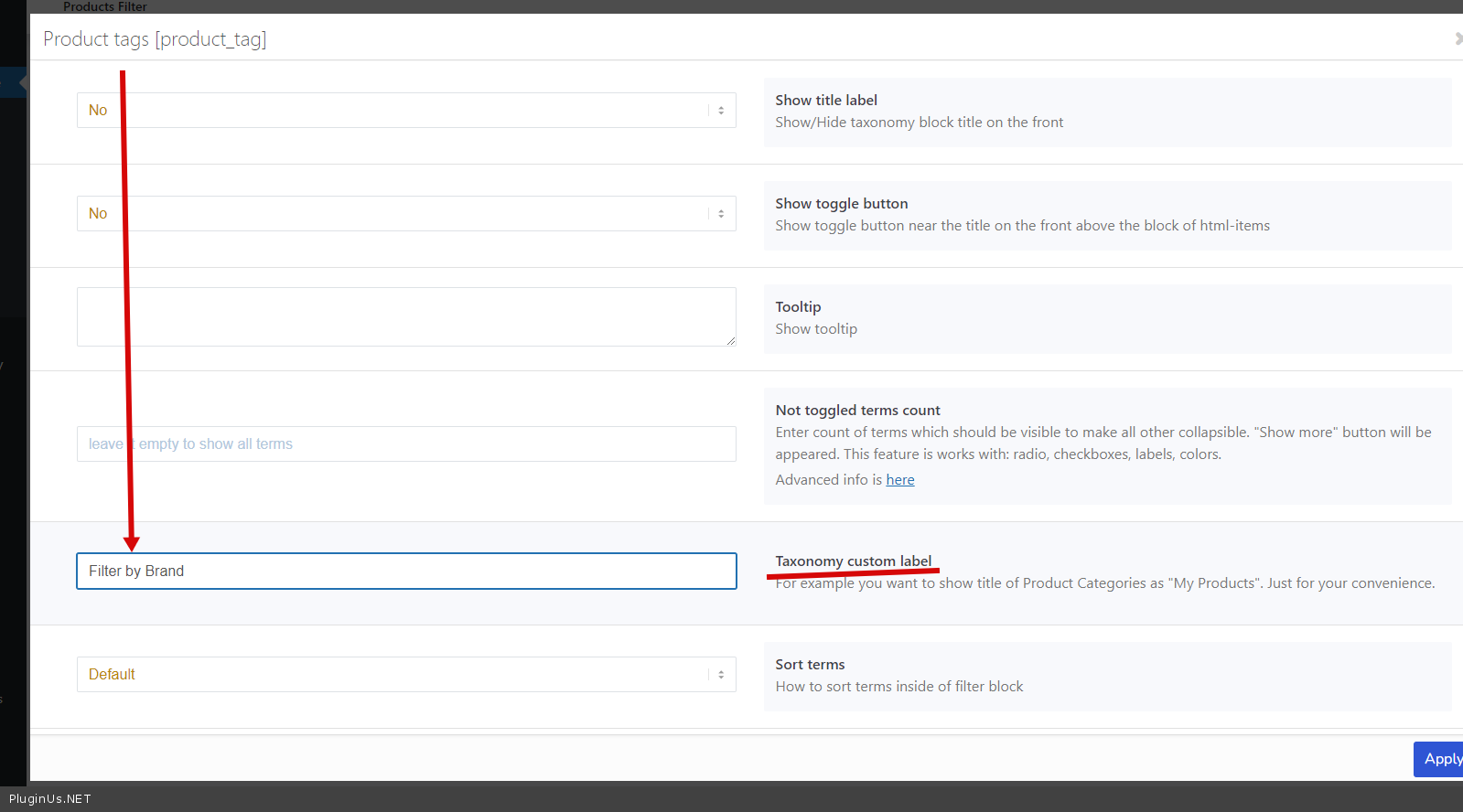The image size is (1463, 812).
Task: Click the PluginUs.NET footer text
Action: tap(50, 799)
